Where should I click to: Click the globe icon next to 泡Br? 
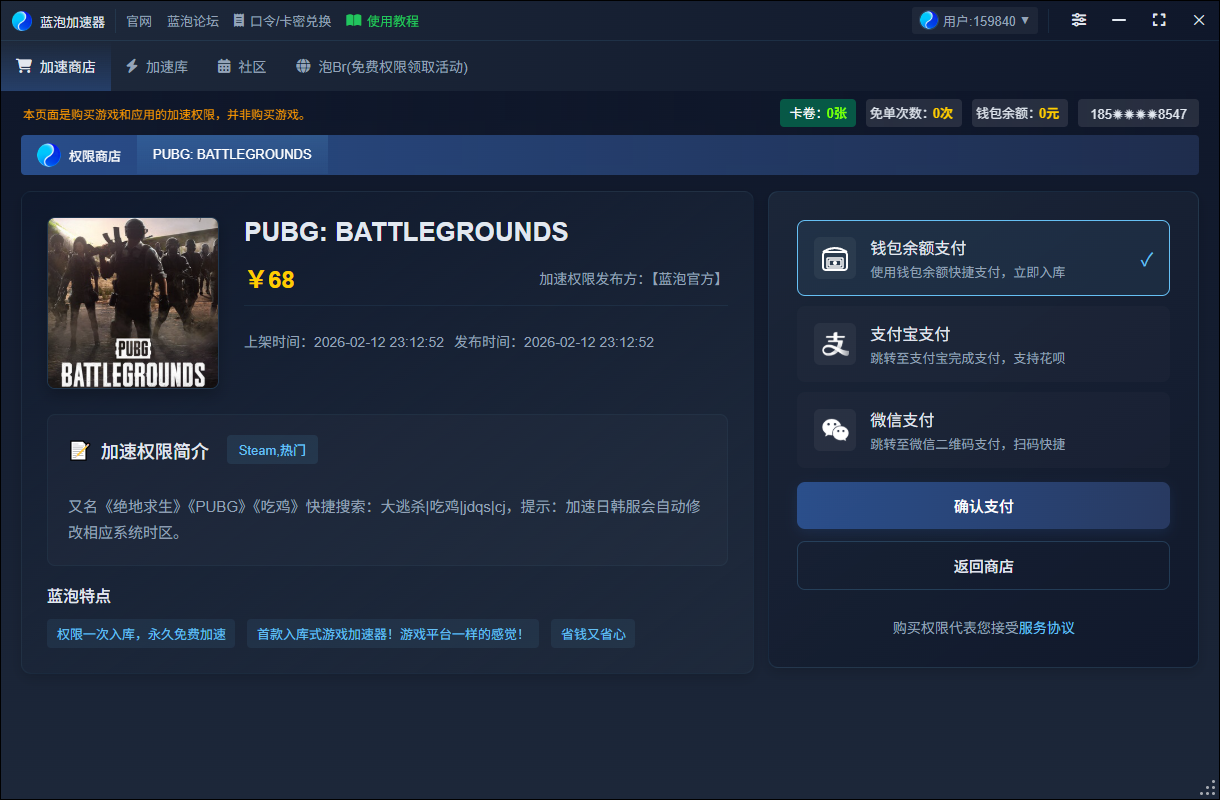point(304,66)
